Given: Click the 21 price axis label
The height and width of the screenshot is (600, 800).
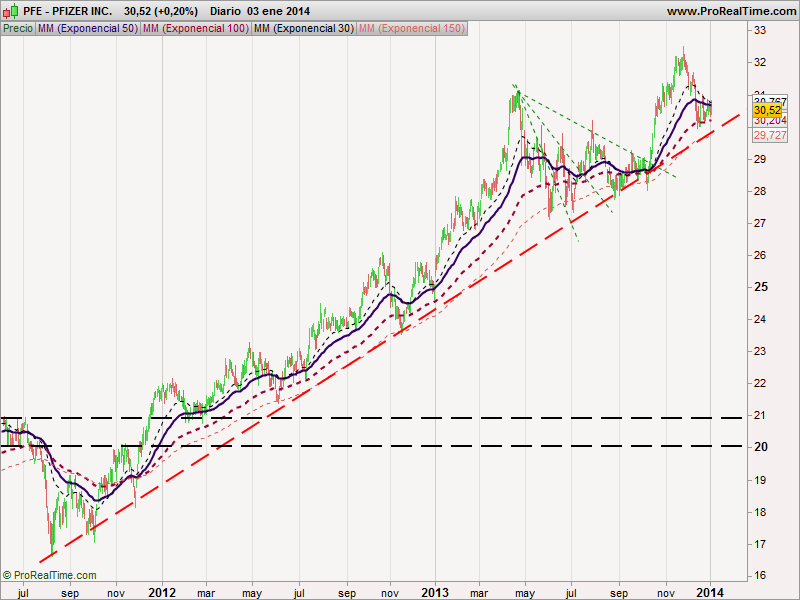Looking at the screenshot, I should [760, 415].
